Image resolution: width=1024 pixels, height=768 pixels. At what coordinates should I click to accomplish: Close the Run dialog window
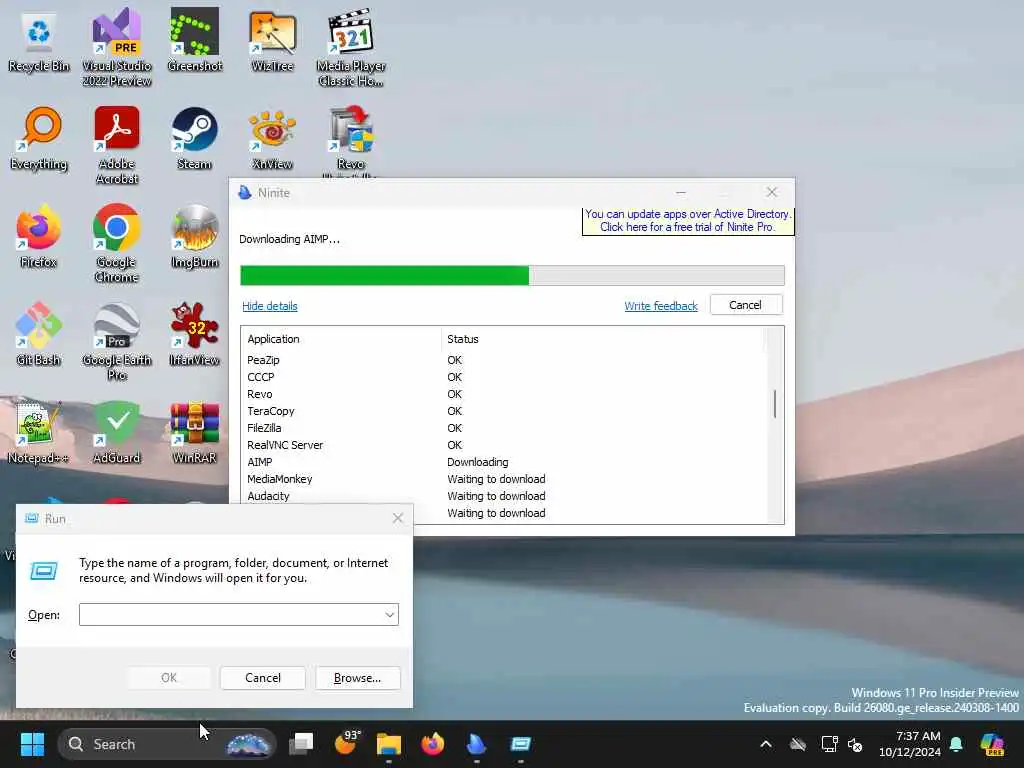tap(398, 518)
